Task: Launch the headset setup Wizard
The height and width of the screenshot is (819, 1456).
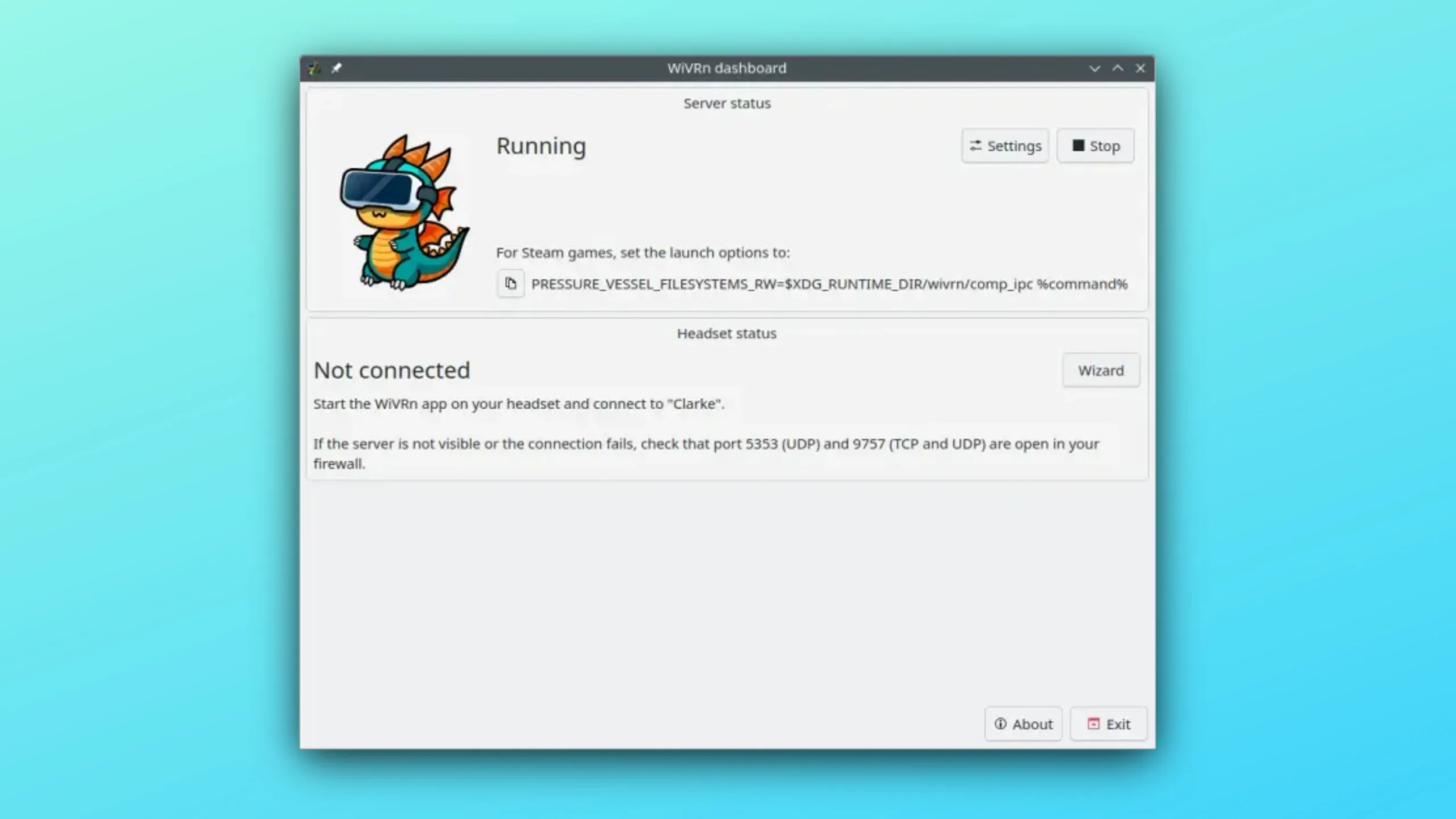Action: coord(1101,370)
